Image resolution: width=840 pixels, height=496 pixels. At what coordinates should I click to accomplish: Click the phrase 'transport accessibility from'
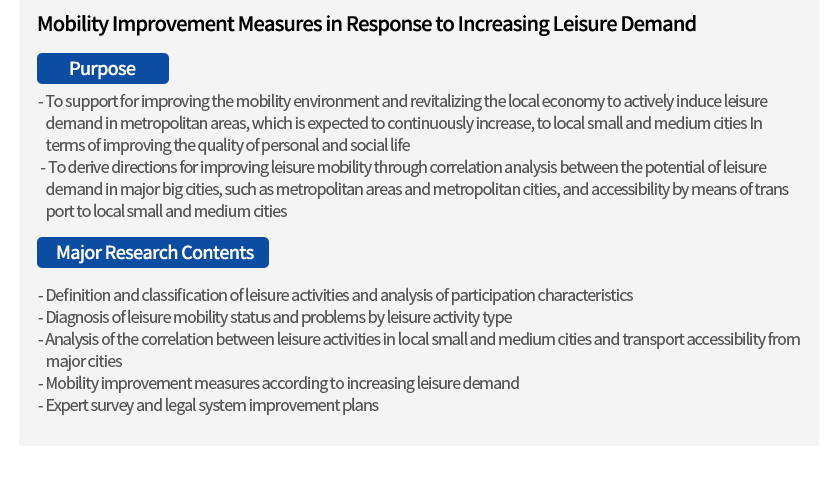click(711, 339)
